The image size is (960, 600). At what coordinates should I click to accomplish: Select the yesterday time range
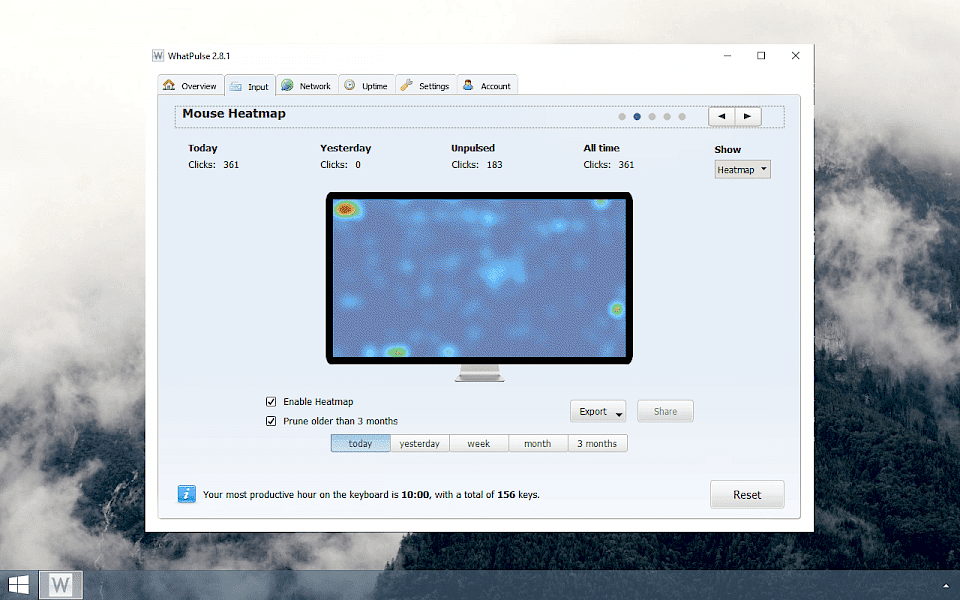(x=419, y=443)
